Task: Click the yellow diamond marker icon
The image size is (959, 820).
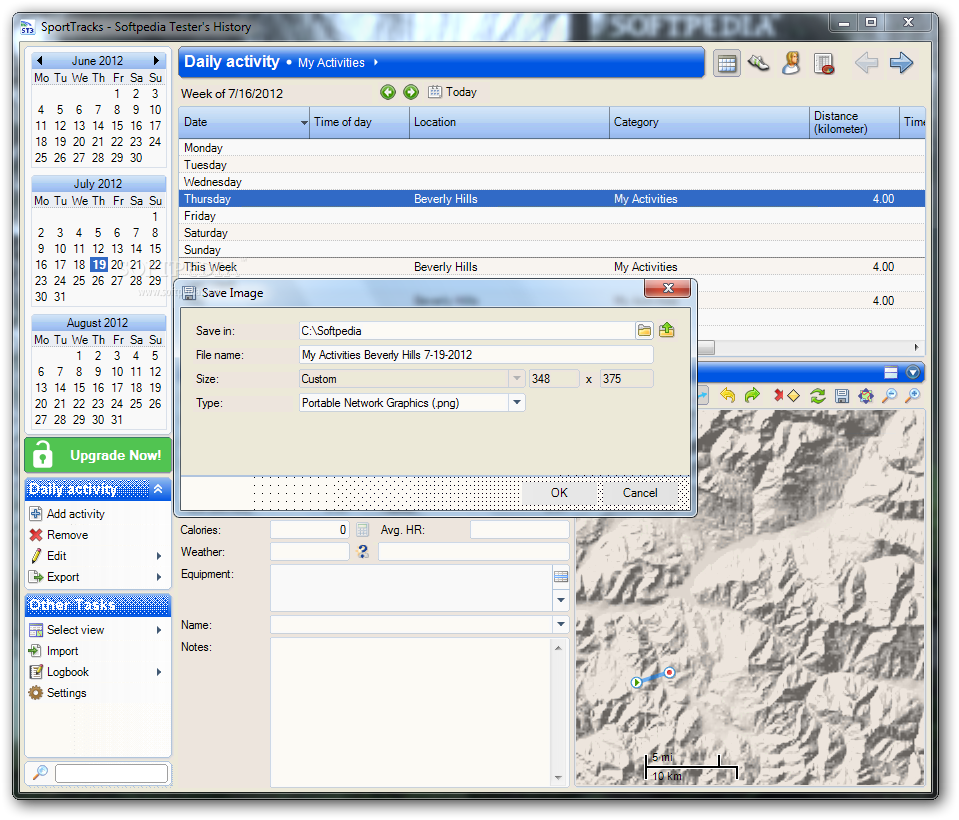Action: coord(793,396)
